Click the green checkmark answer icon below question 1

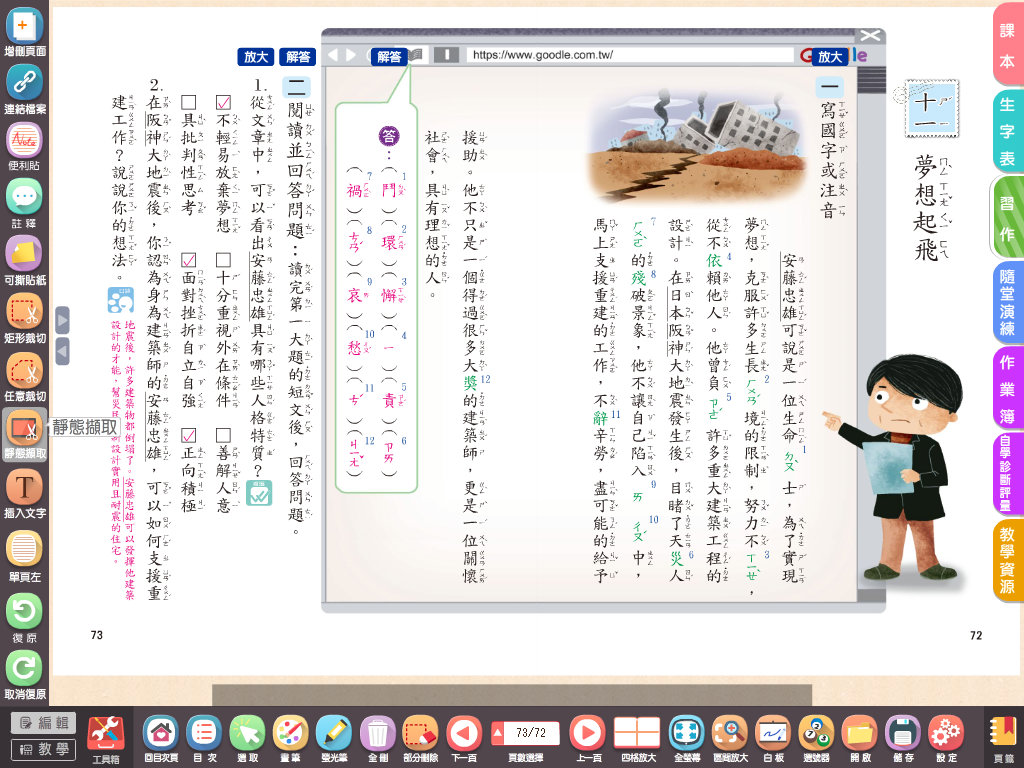pyautogui.click(x=259, y=493)
